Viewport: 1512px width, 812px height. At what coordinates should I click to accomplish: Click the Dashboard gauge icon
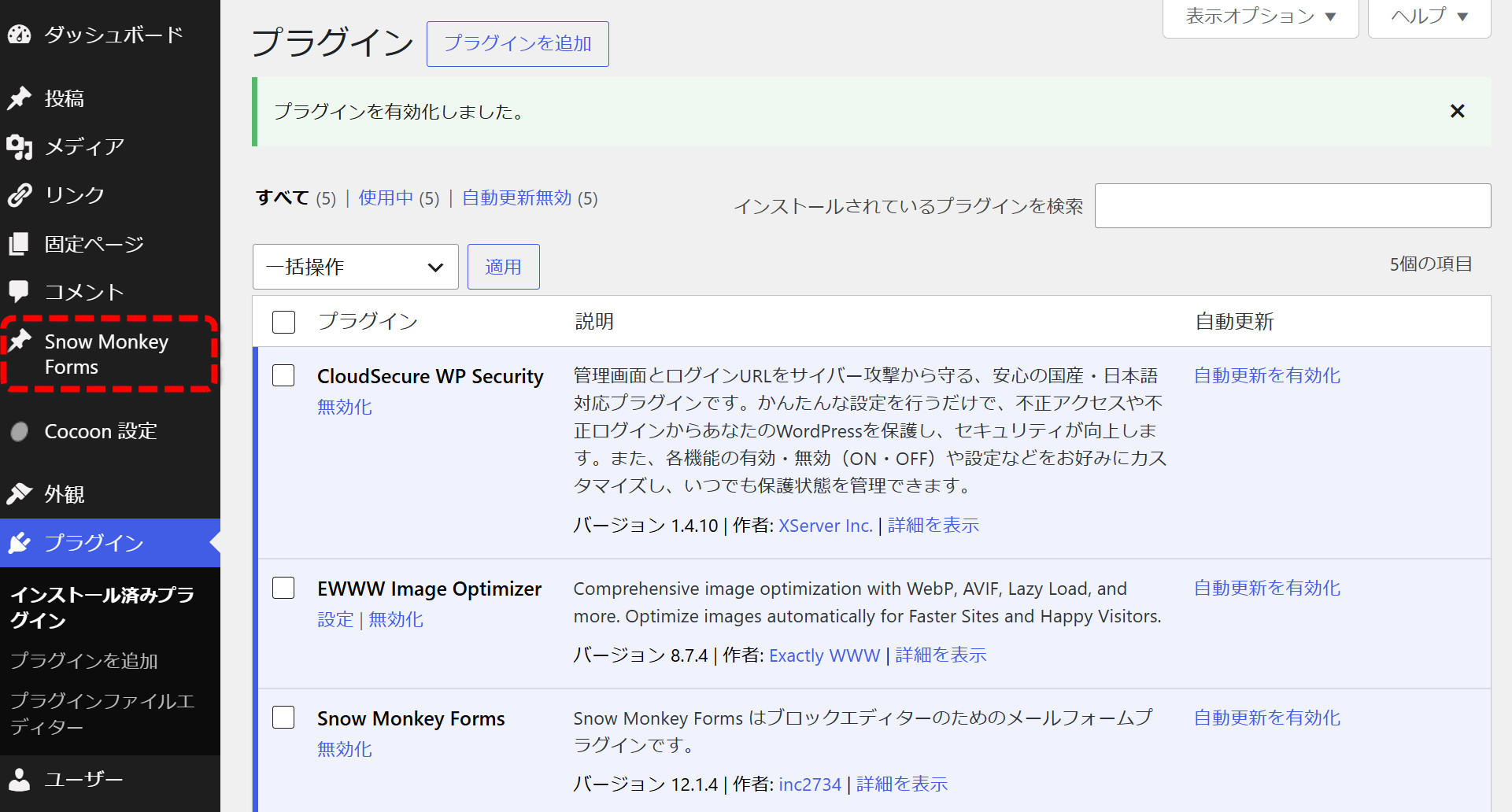(19, 35)
